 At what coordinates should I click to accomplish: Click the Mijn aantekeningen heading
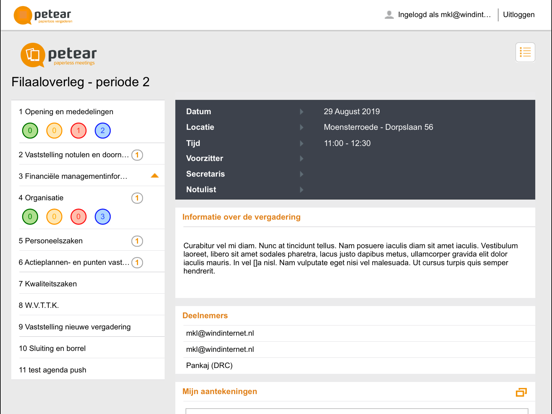click(x=220, y=392)
